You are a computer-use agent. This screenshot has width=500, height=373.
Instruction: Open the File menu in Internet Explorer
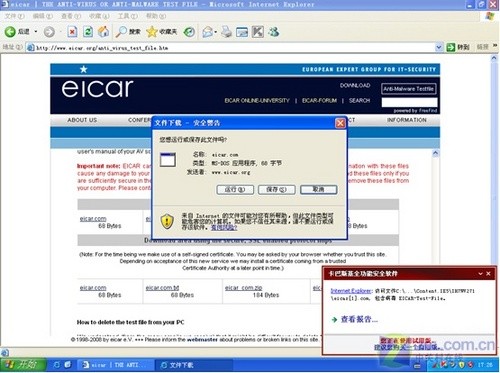(14, 16)
